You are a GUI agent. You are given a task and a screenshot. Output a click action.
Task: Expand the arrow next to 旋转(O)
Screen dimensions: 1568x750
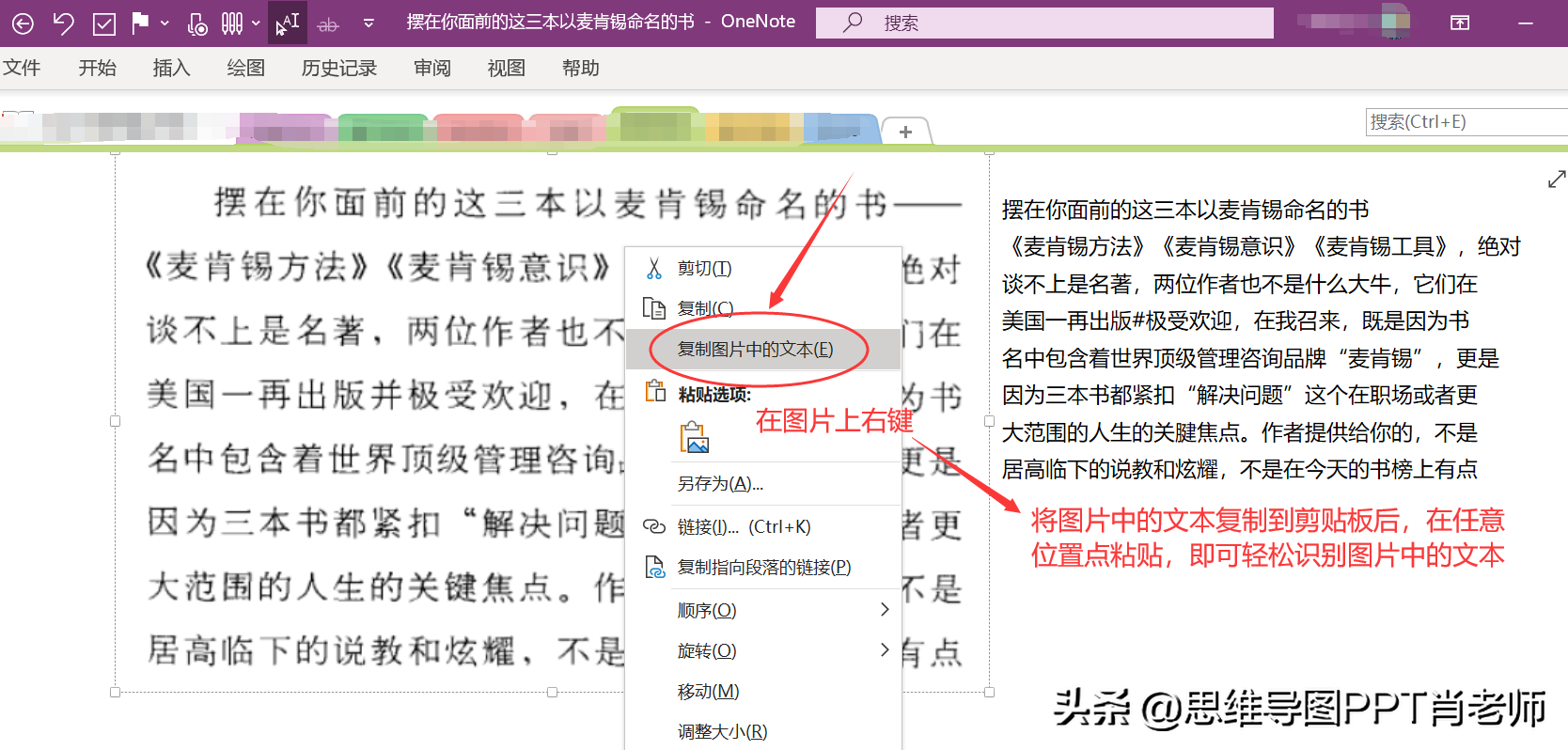pyautogui.click(x=884, y=649)
